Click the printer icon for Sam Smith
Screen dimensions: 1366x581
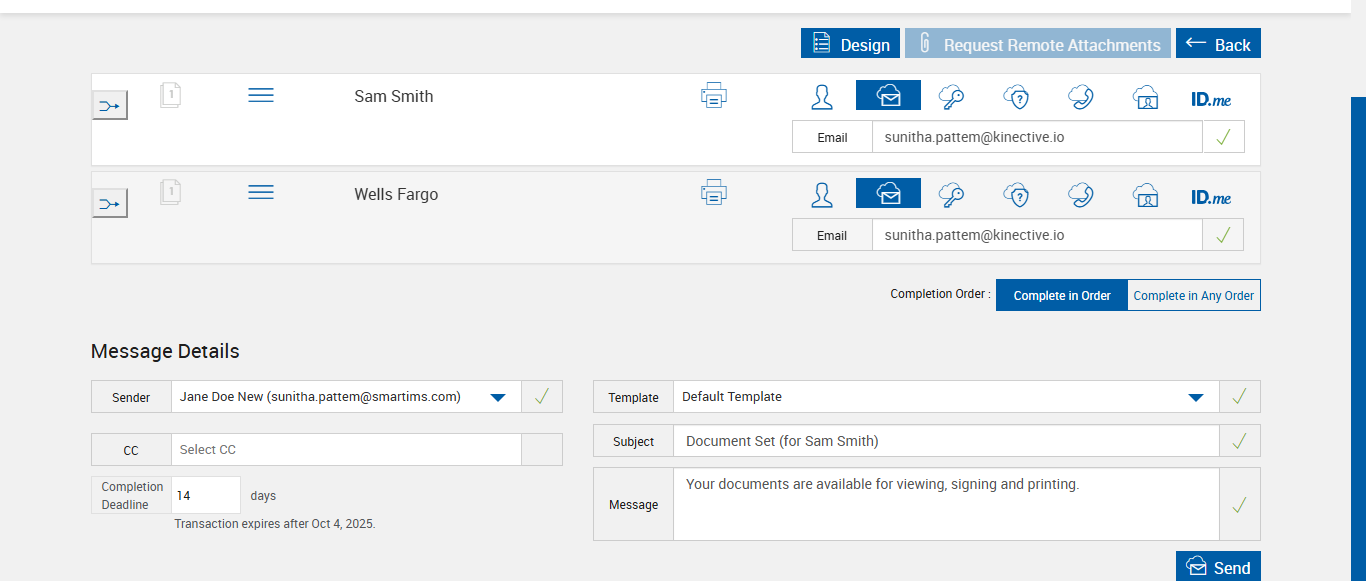coord(714,96)
